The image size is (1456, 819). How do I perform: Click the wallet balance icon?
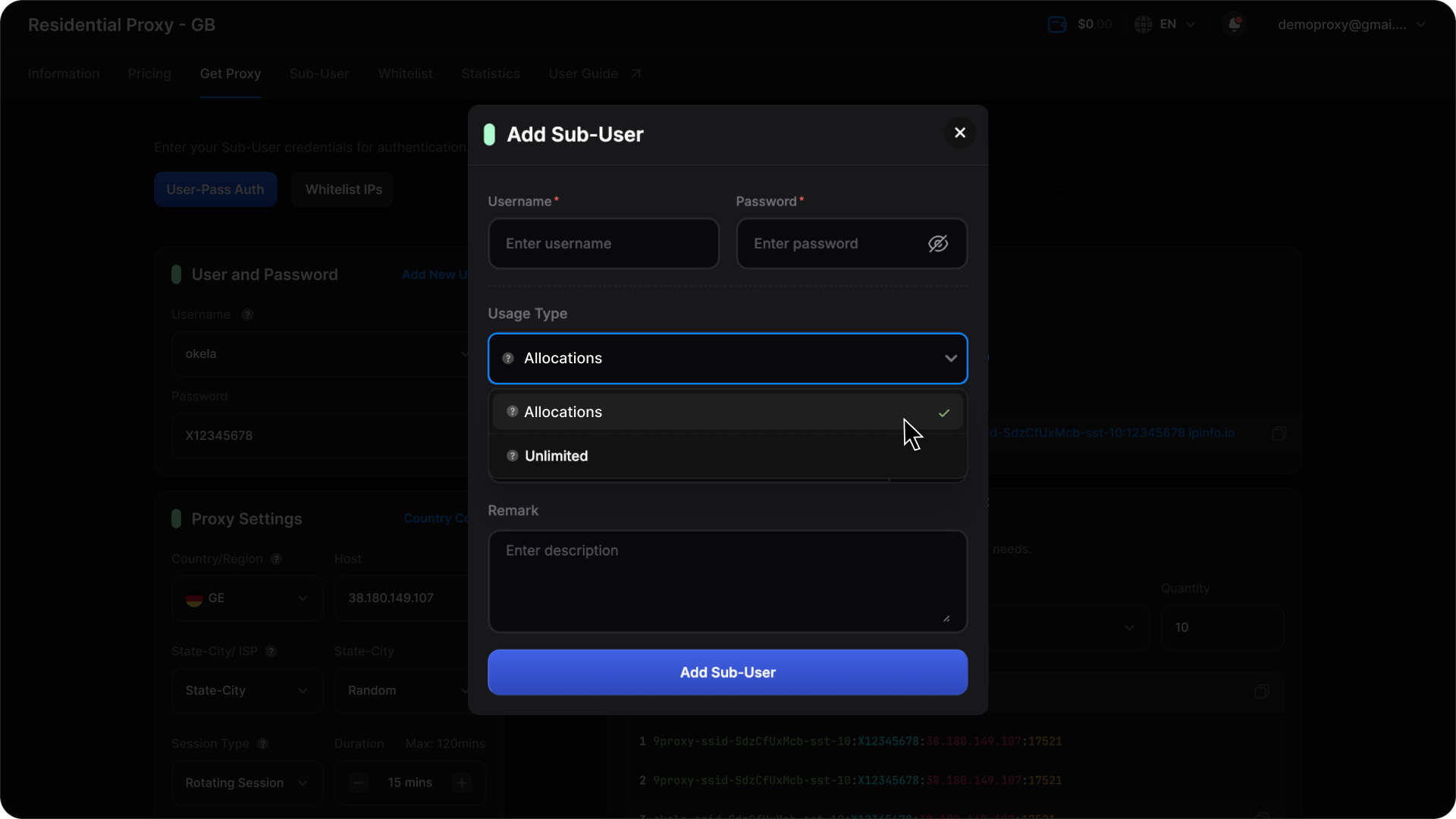pos(1057,24)
